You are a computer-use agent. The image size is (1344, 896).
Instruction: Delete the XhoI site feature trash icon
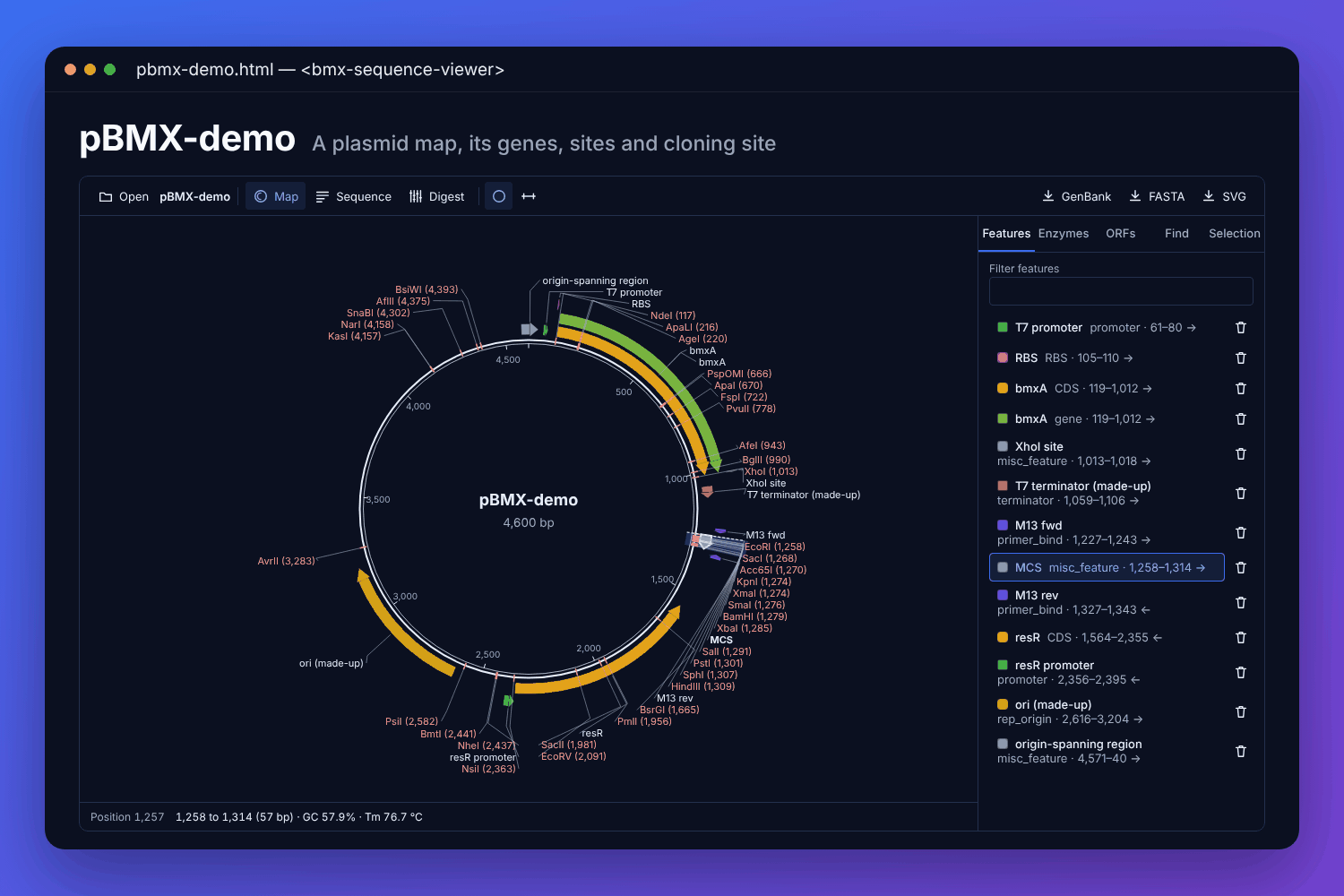click(x=1241, y=454)
